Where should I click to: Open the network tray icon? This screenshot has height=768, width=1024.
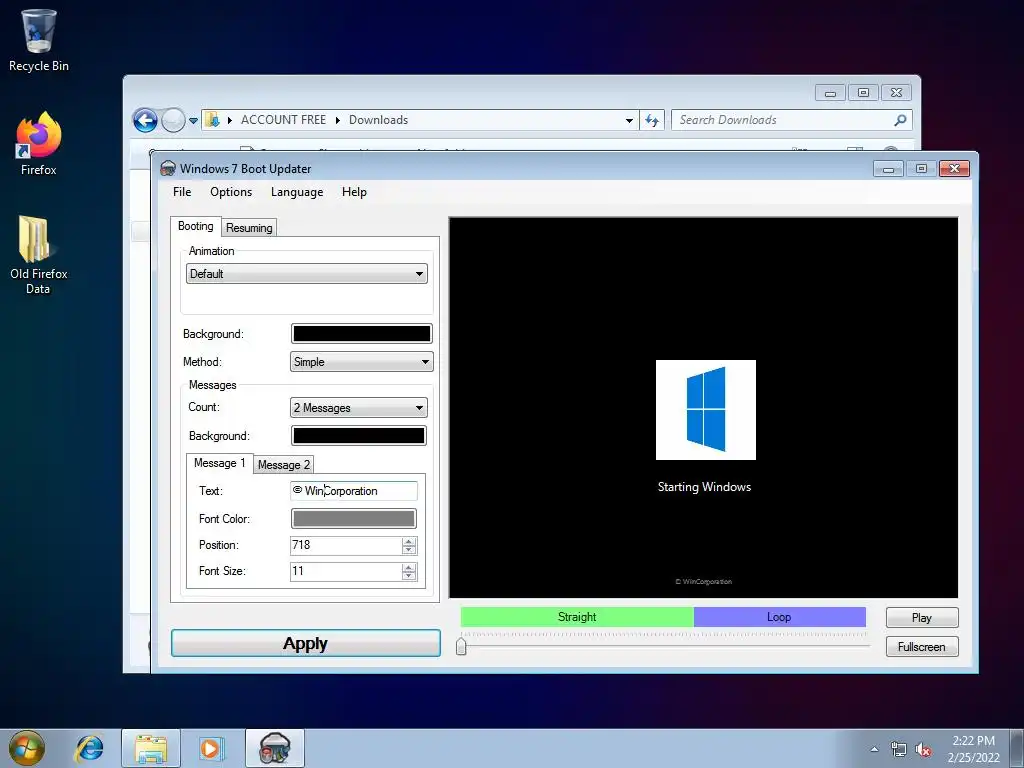[x=899, y=749]
